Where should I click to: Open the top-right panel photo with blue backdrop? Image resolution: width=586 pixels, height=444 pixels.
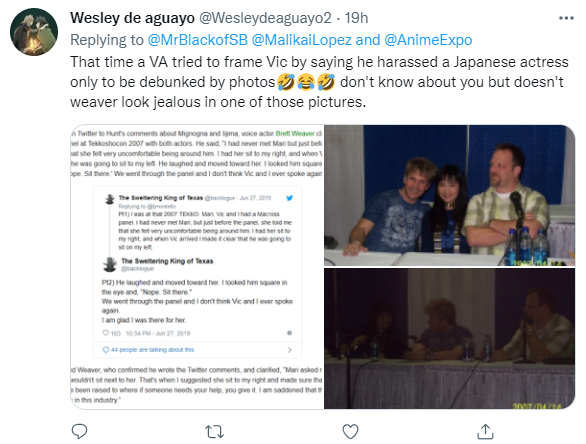[x=450, y=195]
